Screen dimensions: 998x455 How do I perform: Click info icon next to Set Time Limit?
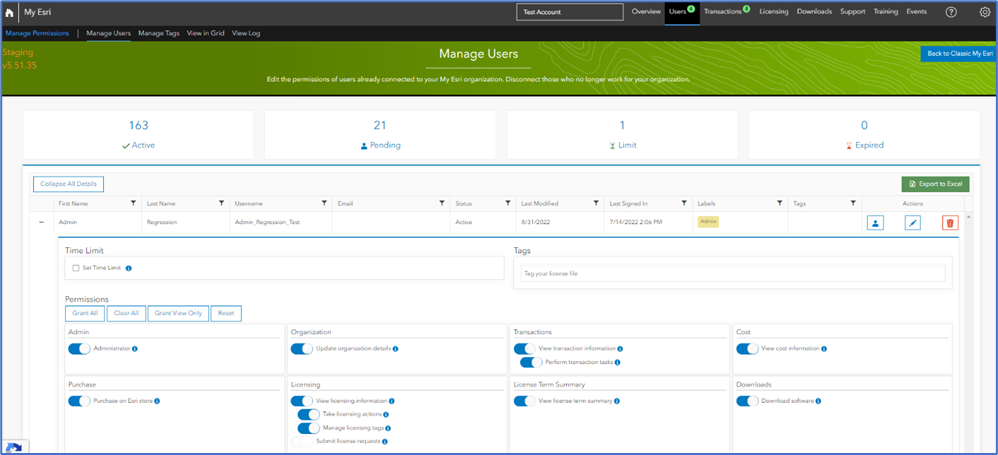click(x=129, y=268)
